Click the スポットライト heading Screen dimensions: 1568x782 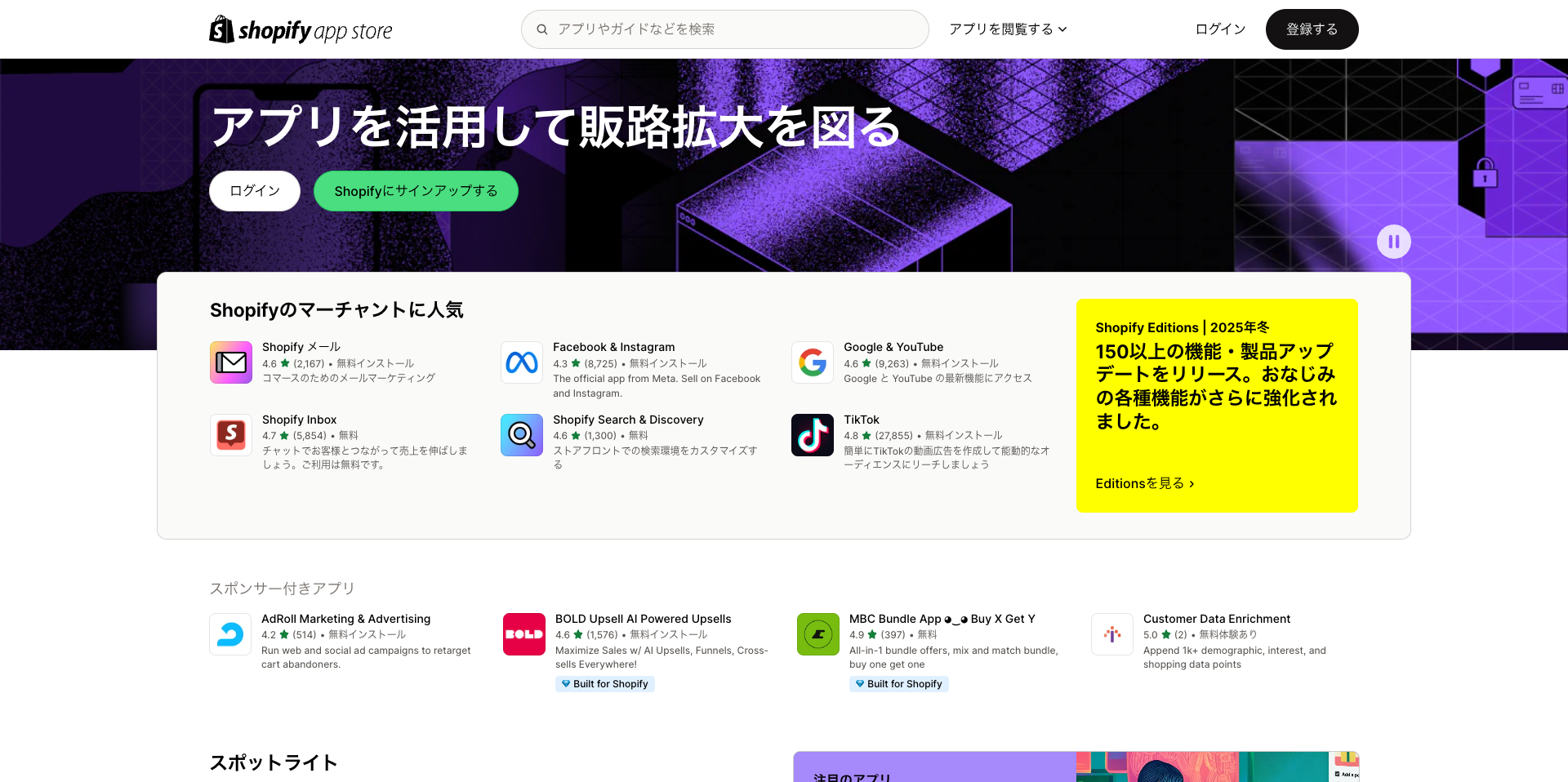274,762
